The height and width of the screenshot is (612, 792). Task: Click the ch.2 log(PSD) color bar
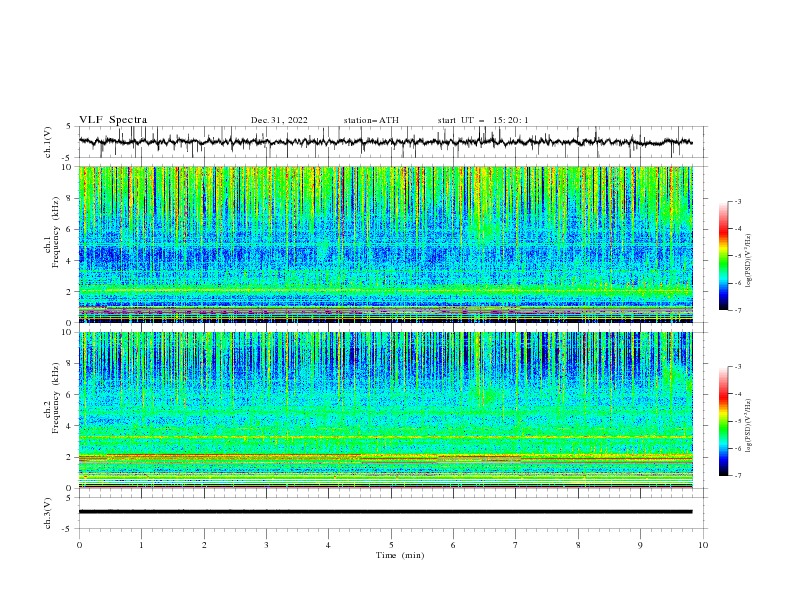click(x=723, y=421)
